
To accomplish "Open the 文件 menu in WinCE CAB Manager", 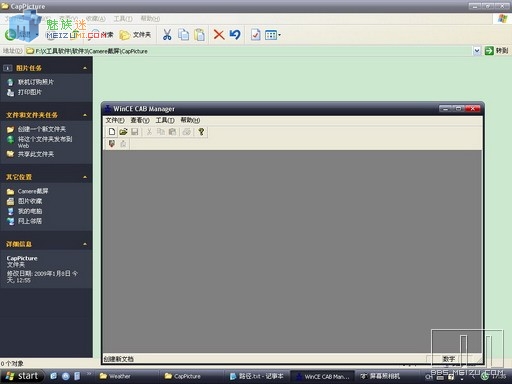I will [115, 120].
